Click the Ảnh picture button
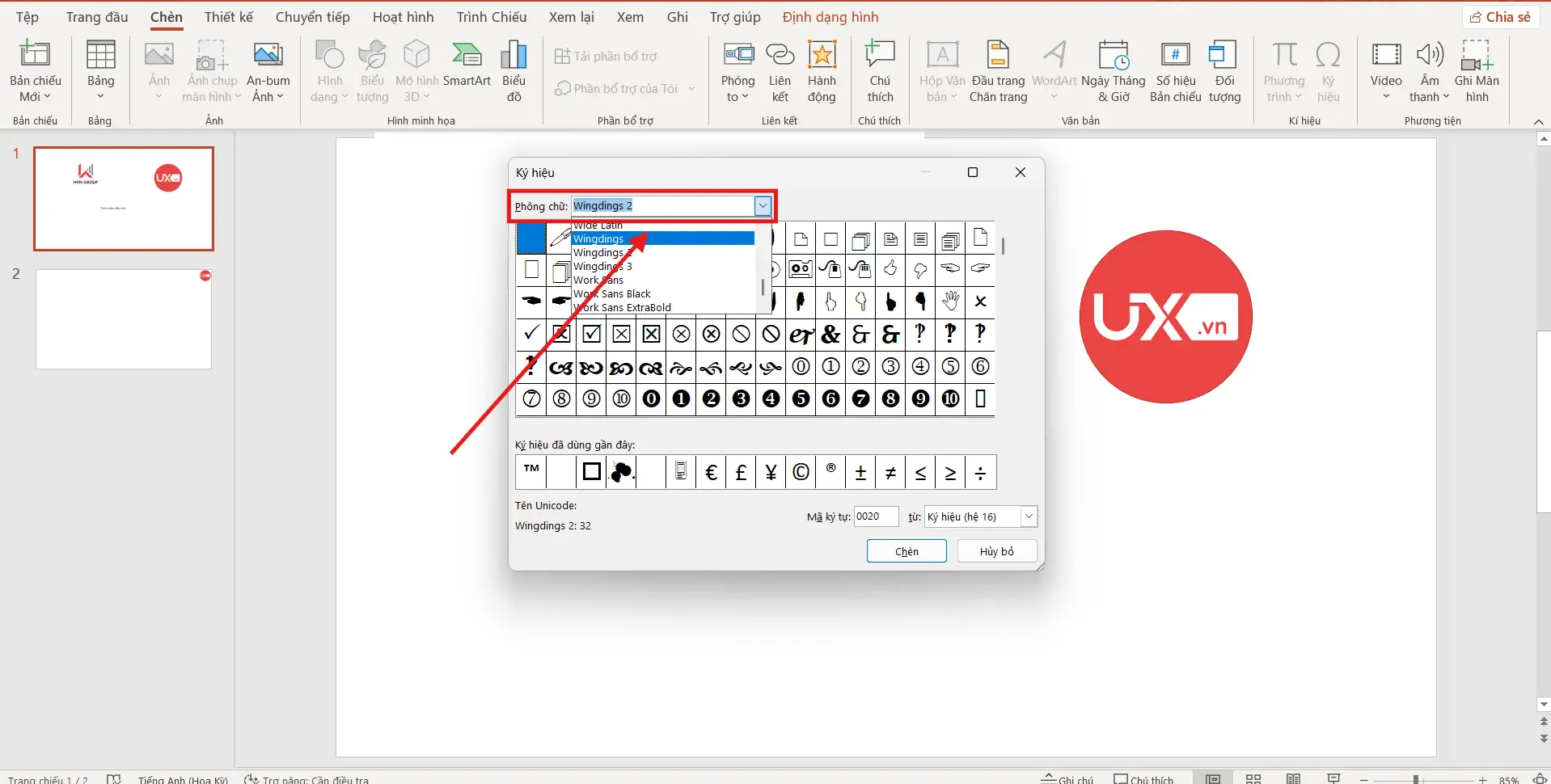 tap(159, 72)
